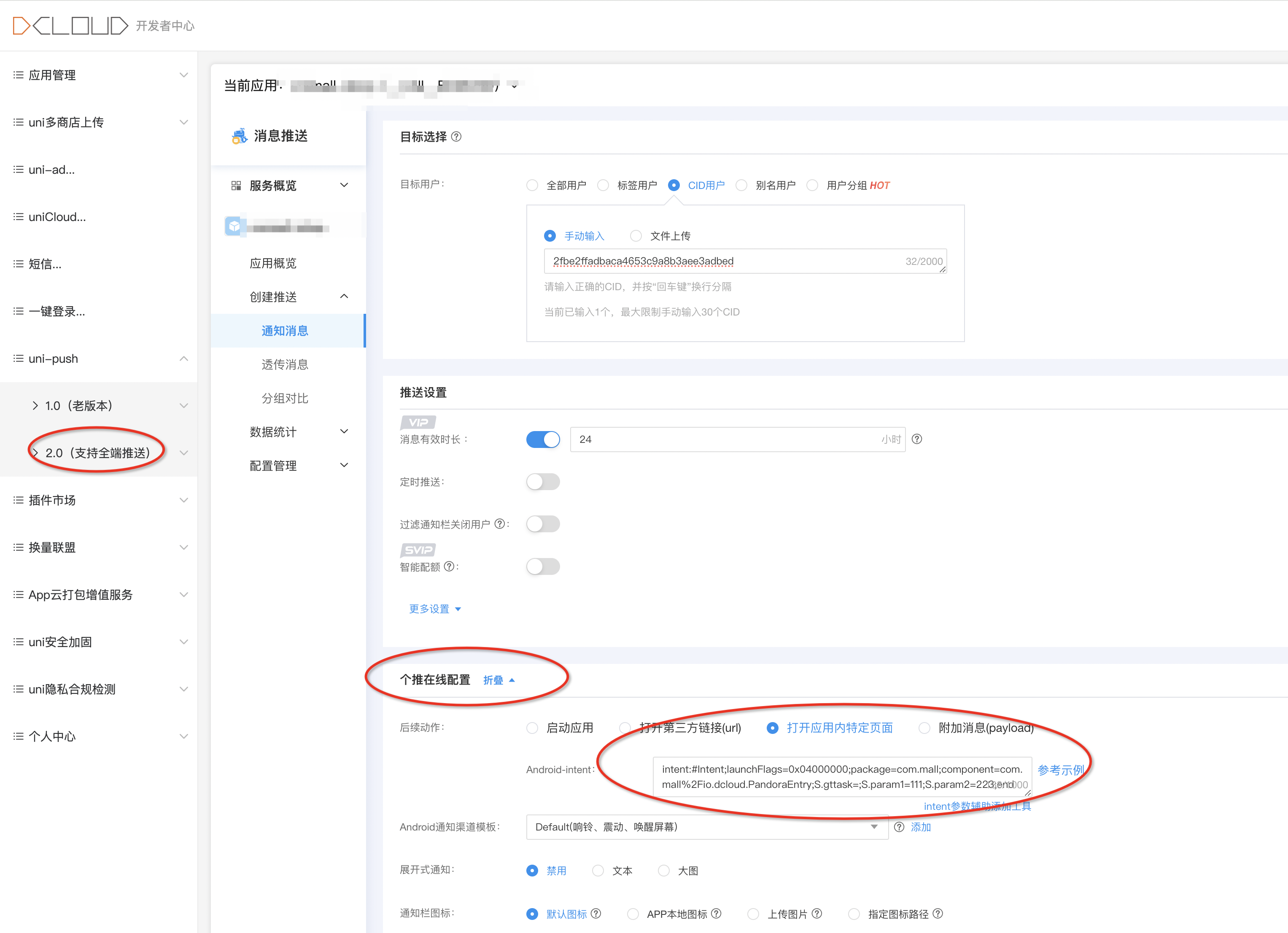Viewport: 1288px width, 933px height.
Task: Open 应用概览 menu item
Action: 273,263
